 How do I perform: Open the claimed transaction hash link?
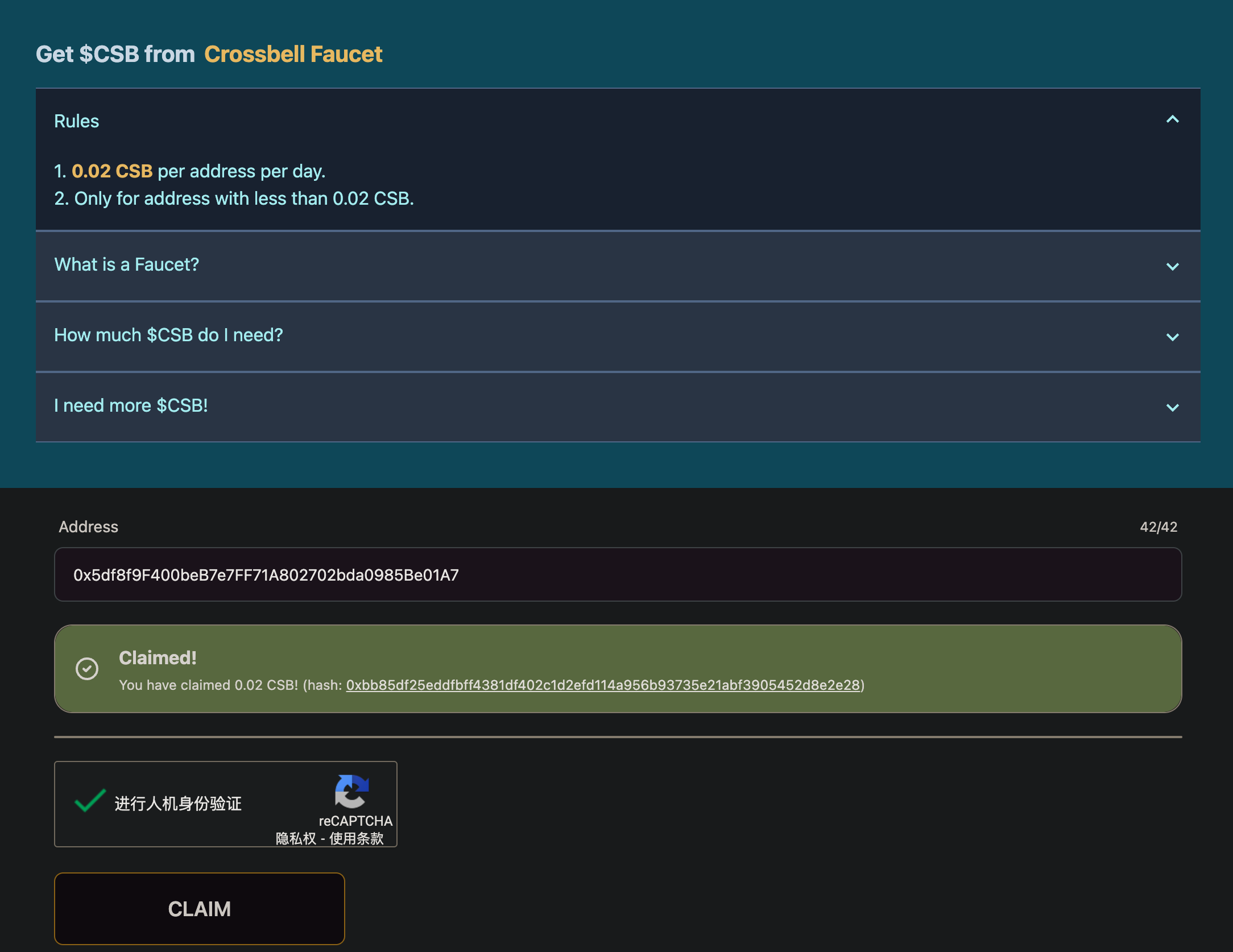tap(603, 685)
